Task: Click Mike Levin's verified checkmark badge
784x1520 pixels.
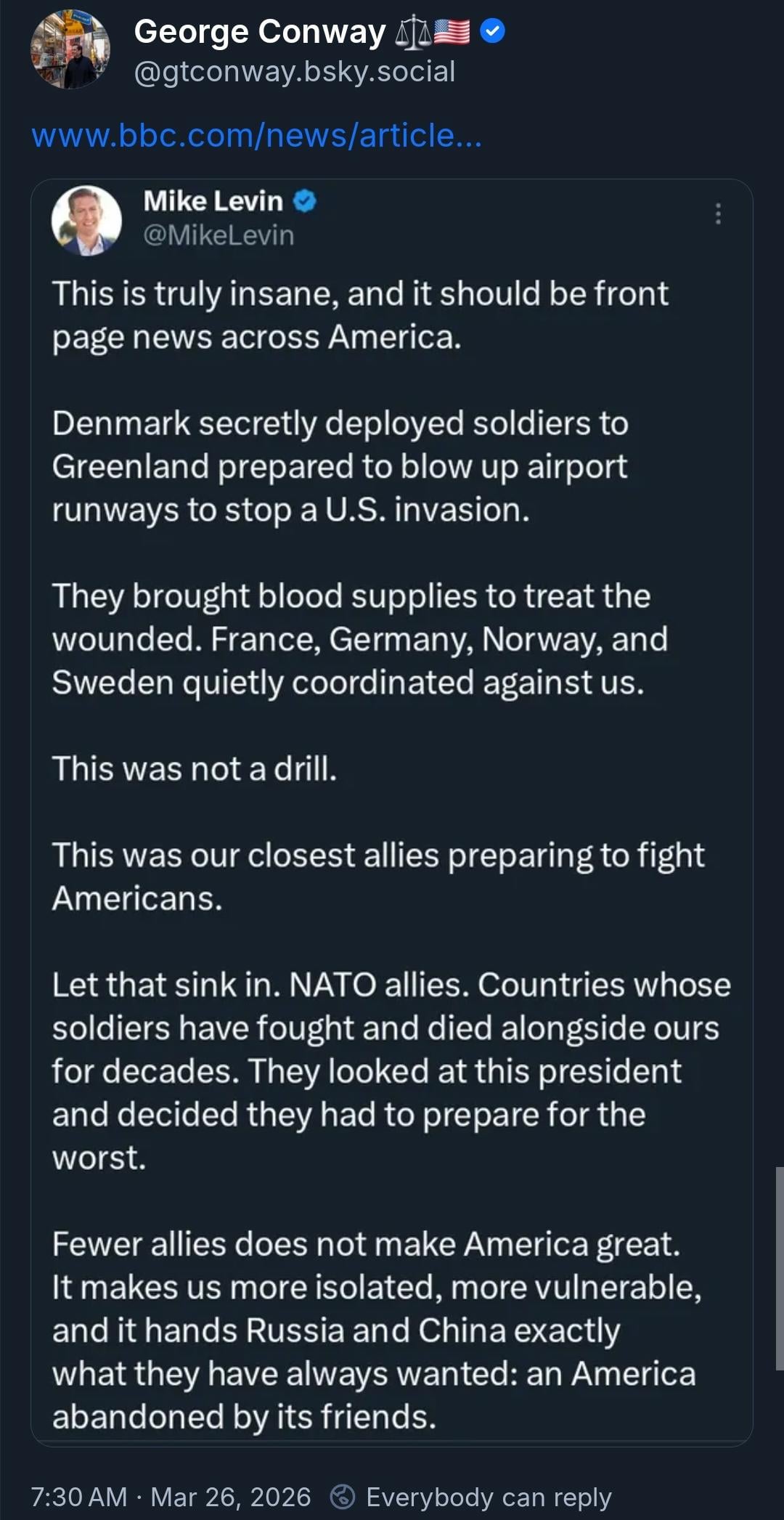Action: (305, 201)
